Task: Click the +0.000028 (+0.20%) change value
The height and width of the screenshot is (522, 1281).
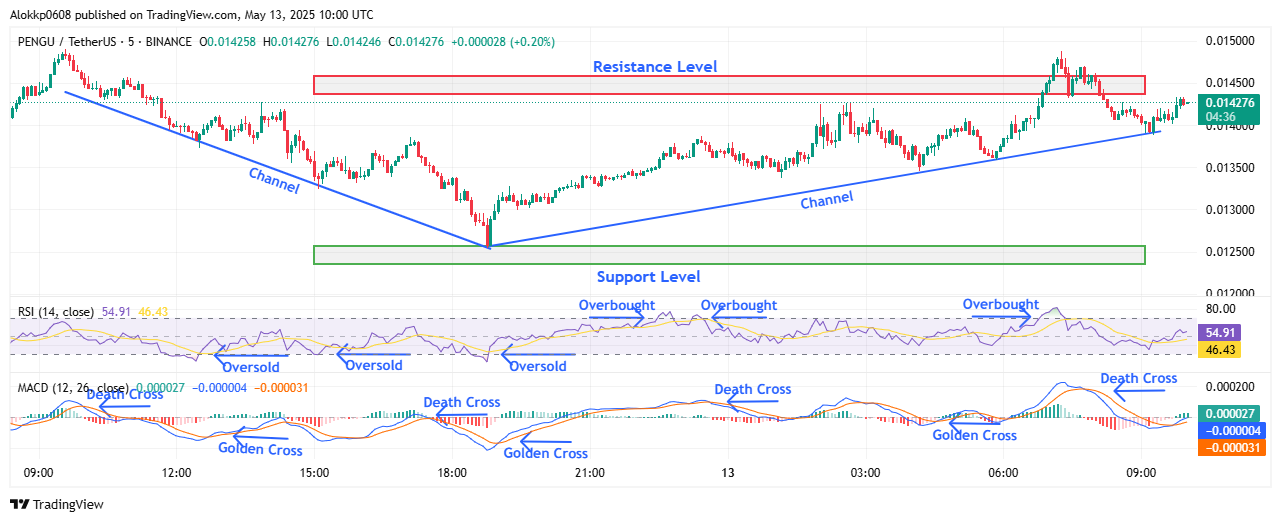Action: coord(503,42)
